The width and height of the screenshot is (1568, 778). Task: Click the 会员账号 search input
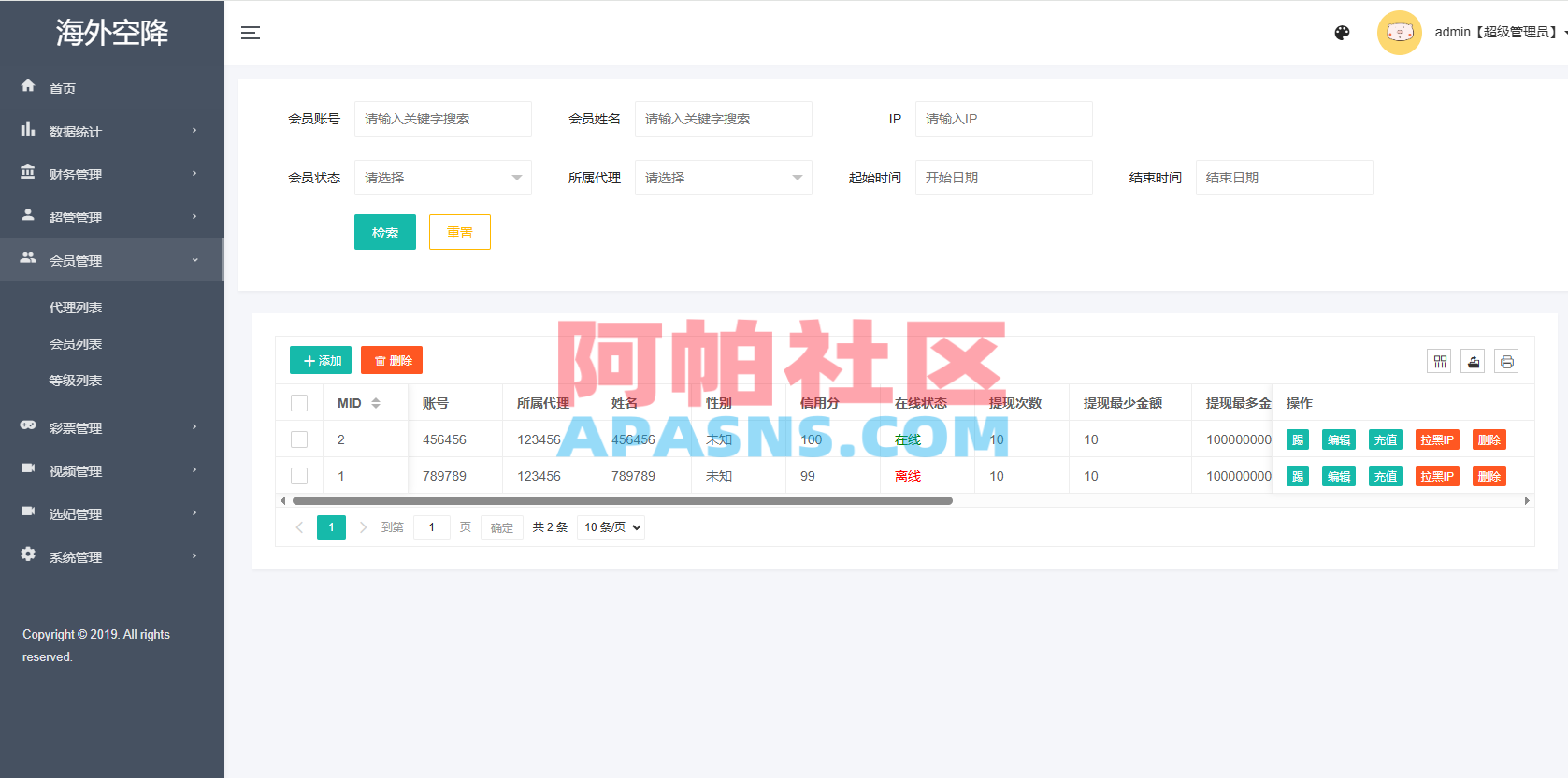[x=443, y=119]
